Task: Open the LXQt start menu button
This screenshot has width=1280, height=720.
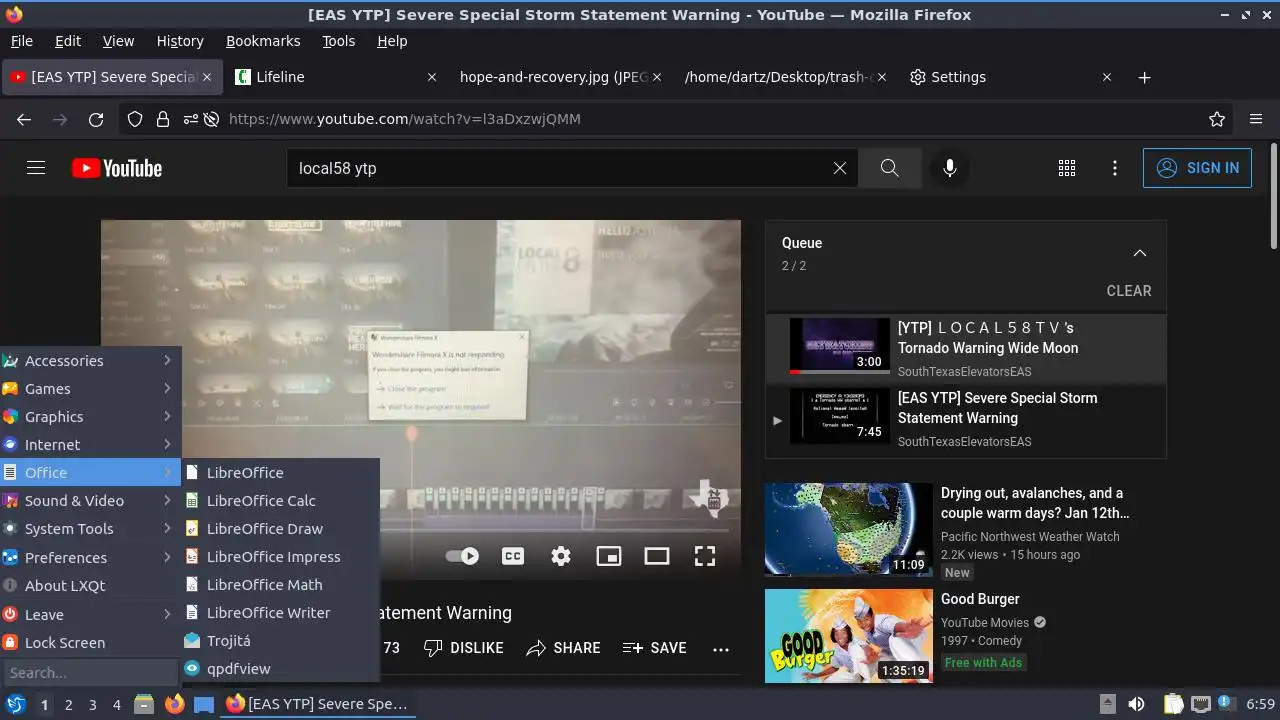Action: (x=15, y=704)
